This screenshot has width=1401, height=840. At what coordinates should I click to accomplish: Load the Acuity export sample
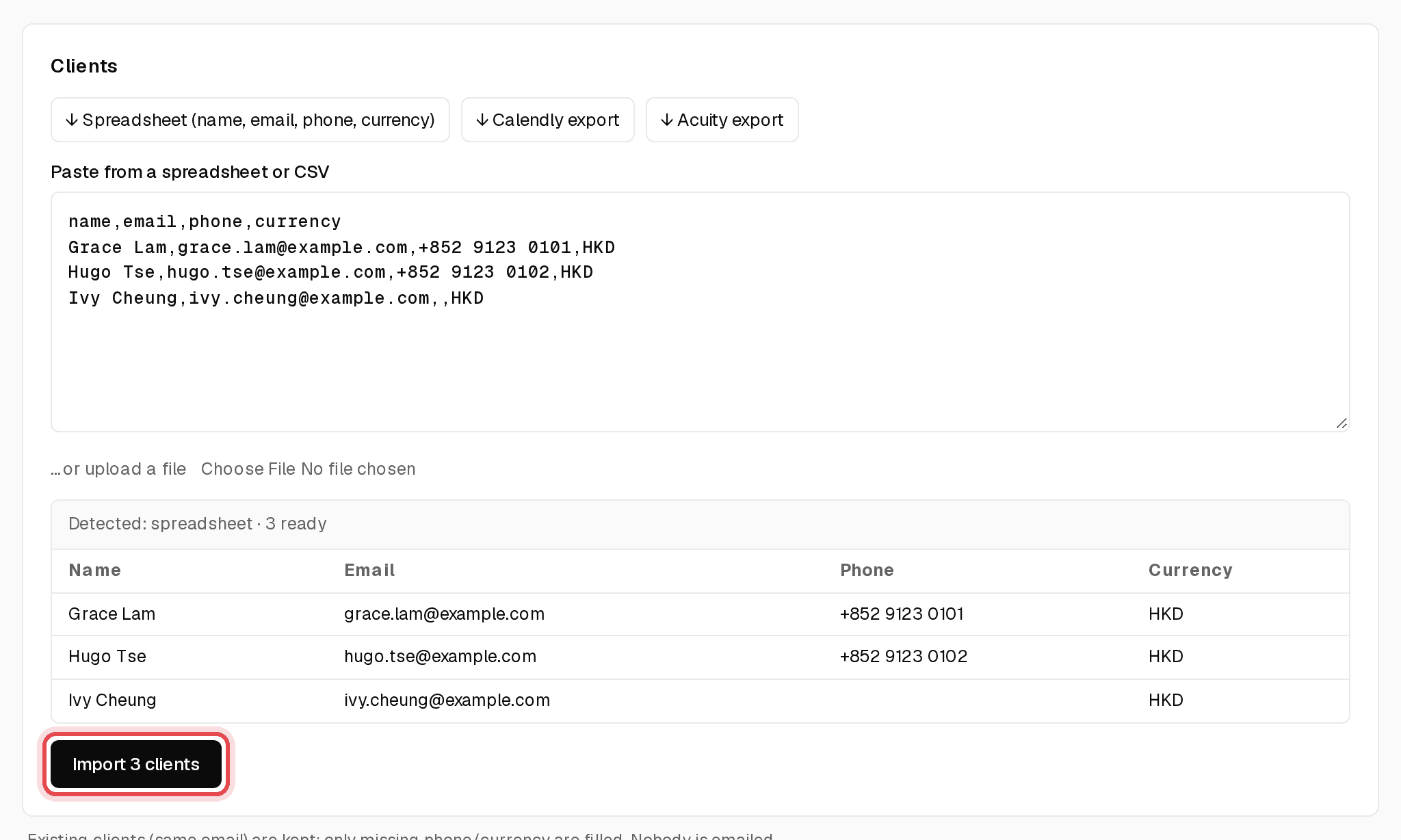722,120
